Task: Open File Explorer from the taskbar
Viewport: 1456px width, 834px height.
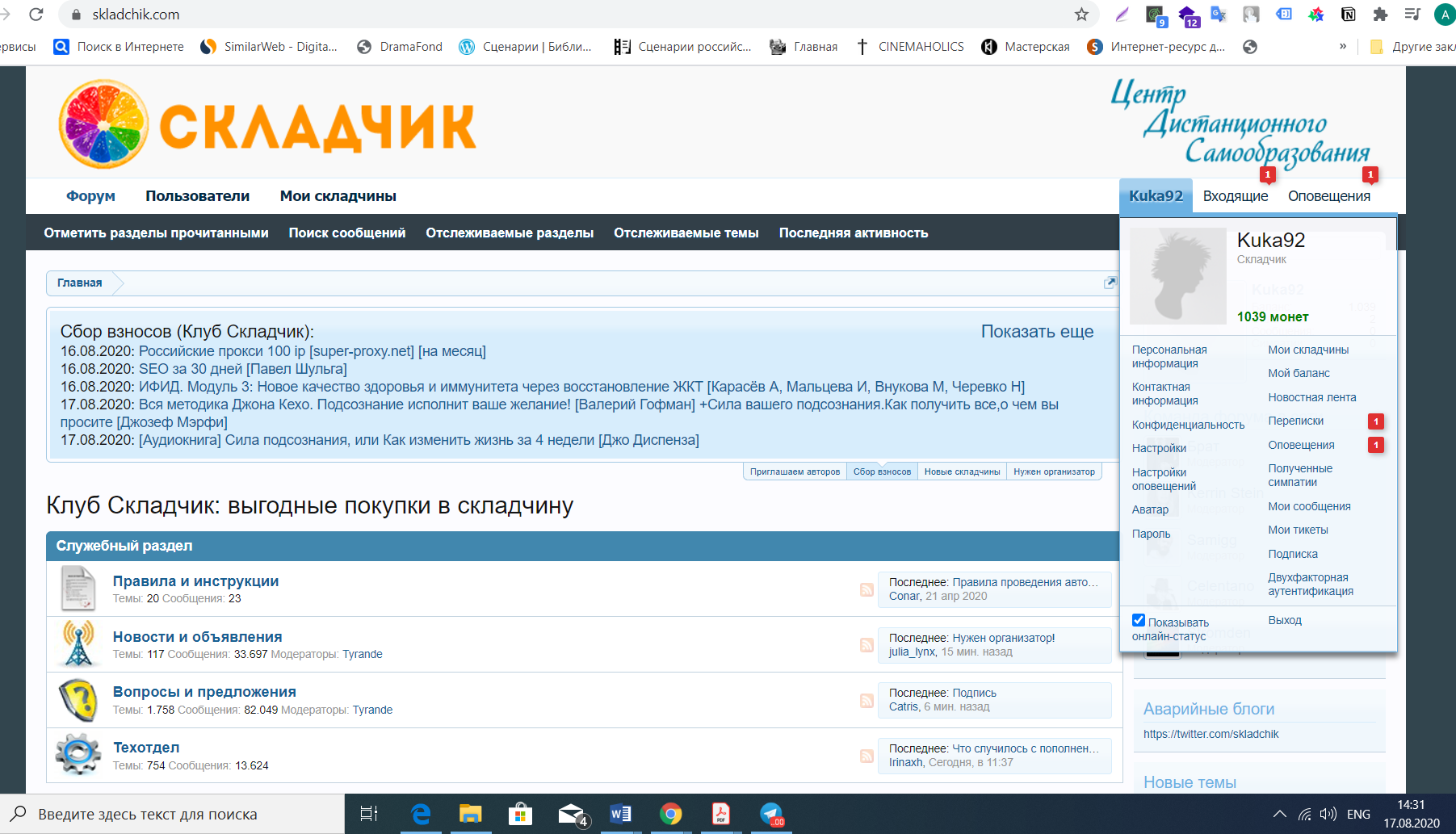Action: click(x=470, y=814)
